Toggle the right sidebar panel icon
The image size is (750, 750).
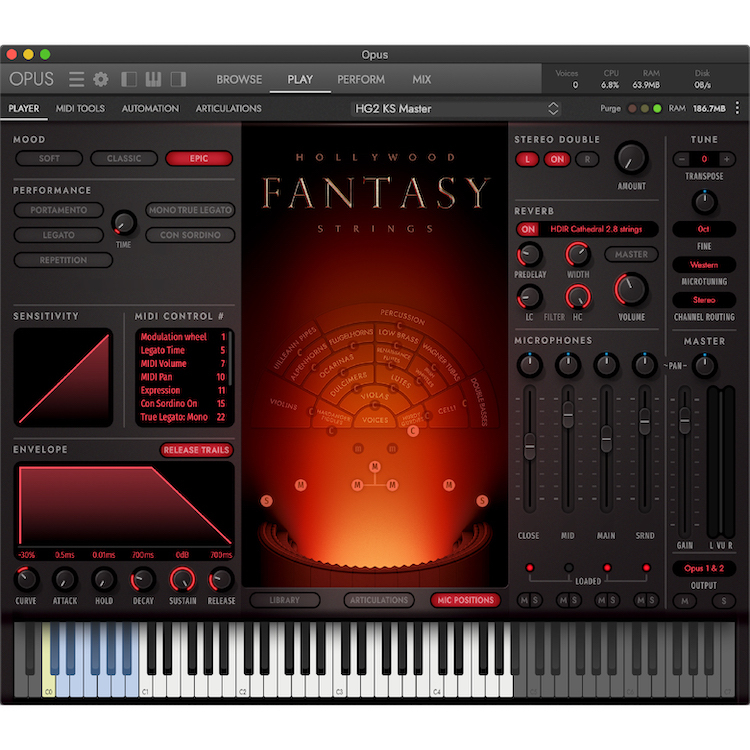click(x=178, y=80)
